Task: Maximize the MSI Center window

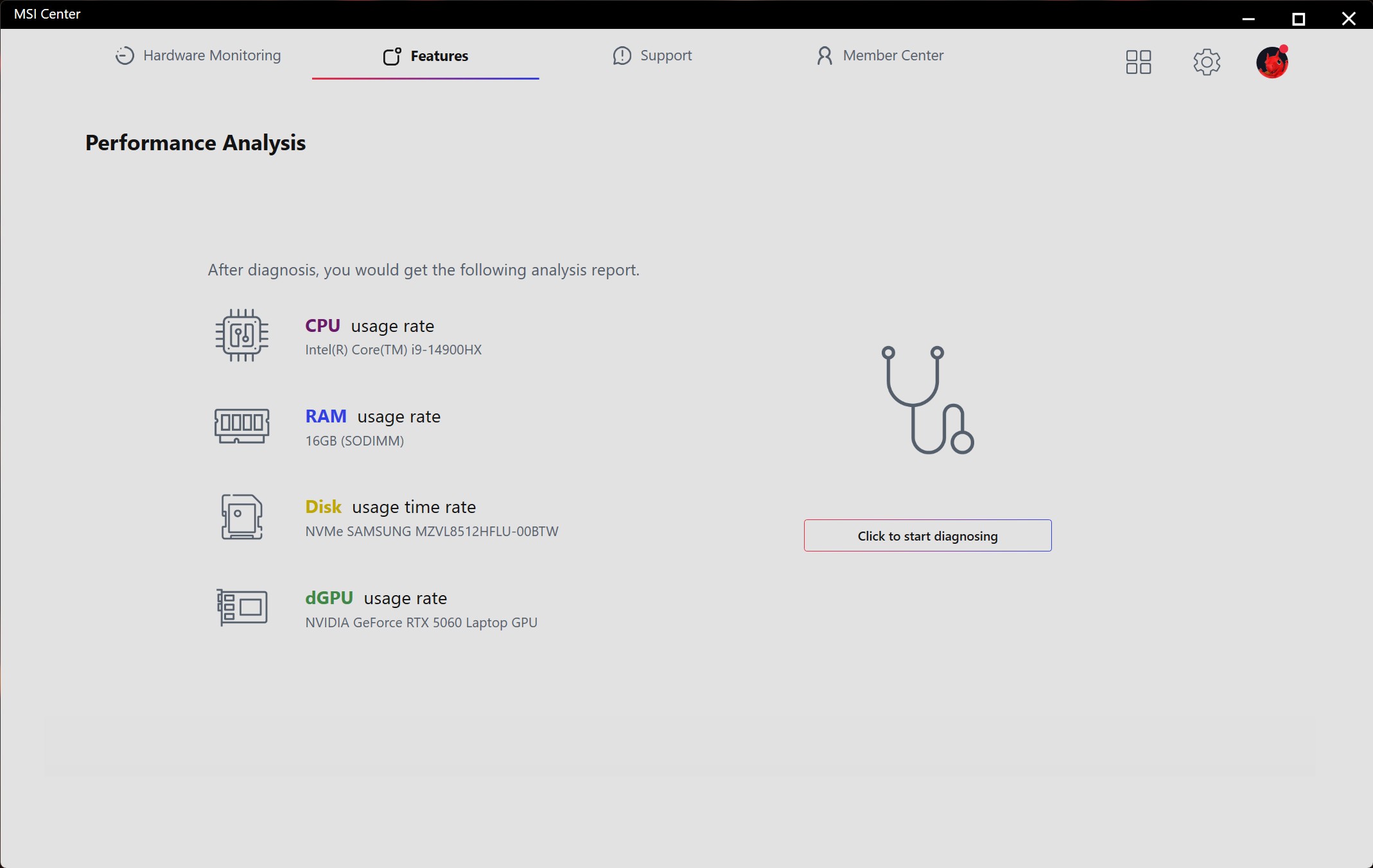Action: [1299, 19]
